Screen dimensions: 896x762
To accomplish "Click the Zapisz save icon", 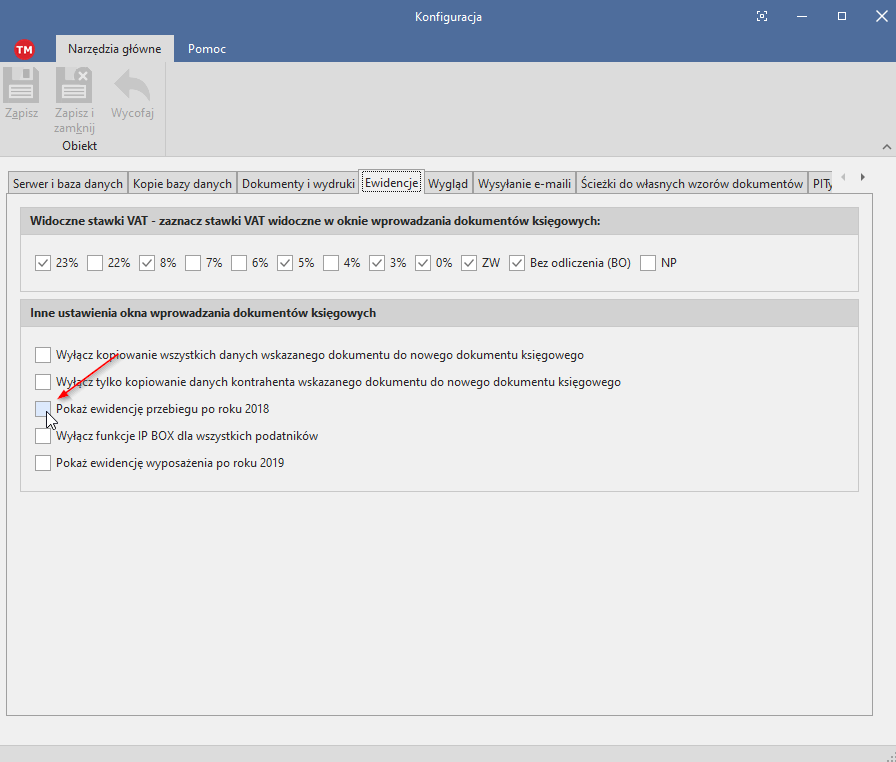I will (21, 86).
